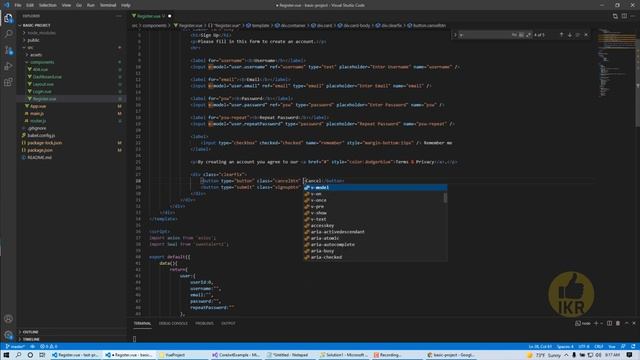The width and height of the screenshot is (640, 360).
Task: Click the compare changes icon in editor toolbar
Action: point(615,16)
